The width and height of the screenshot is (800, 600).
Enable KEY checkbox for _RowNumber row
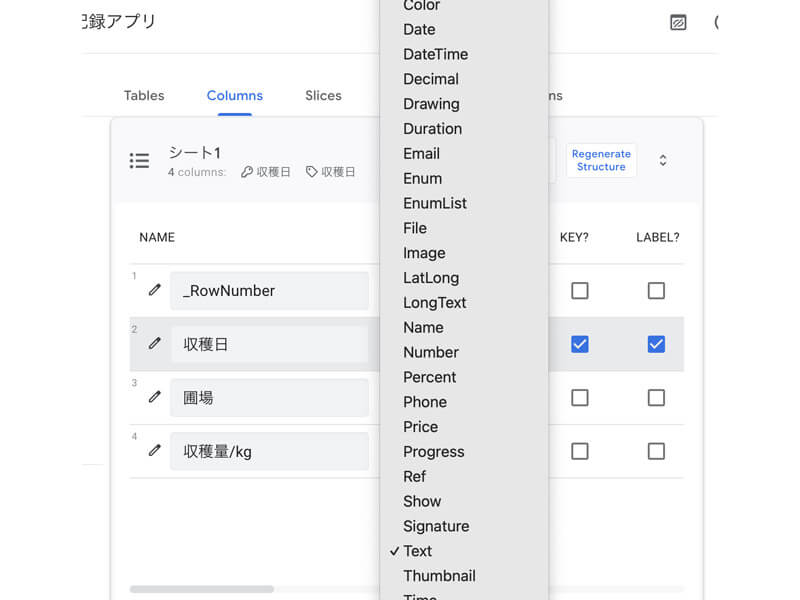[579, 290]
